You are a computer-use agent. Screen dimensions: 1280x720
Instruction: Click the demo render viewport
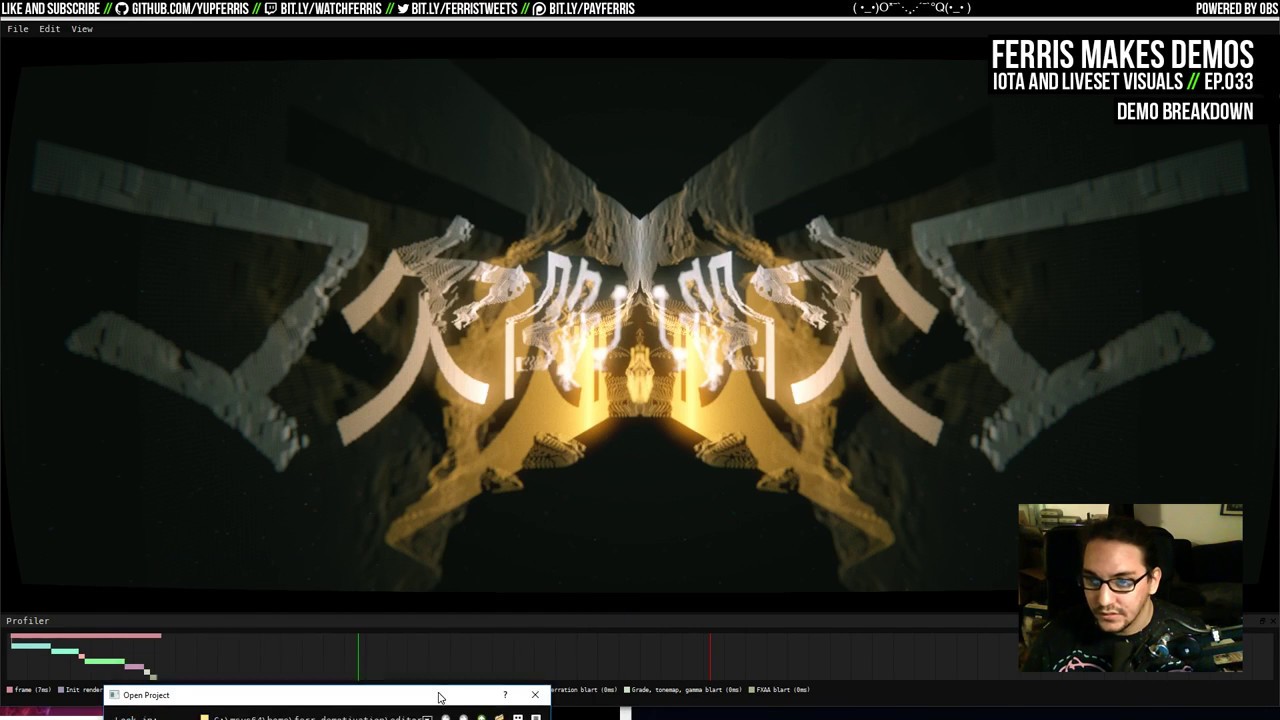pyautogui.click(x=640, y=325)
